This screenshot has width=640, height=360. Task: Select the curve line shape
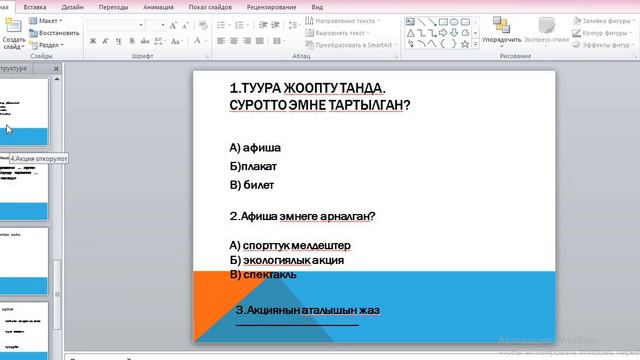[x=432, y=44]
